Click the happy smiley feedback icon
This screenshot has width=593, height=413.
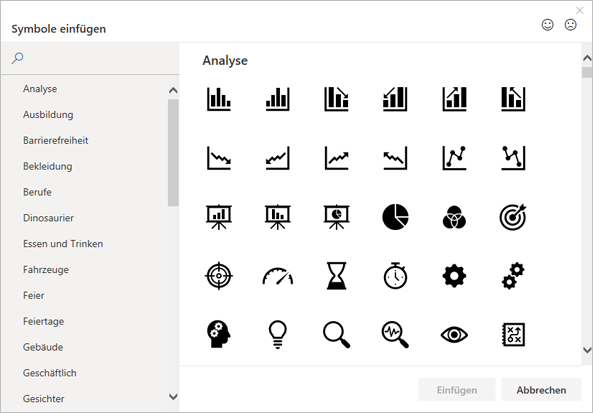[x=548, y=25]
